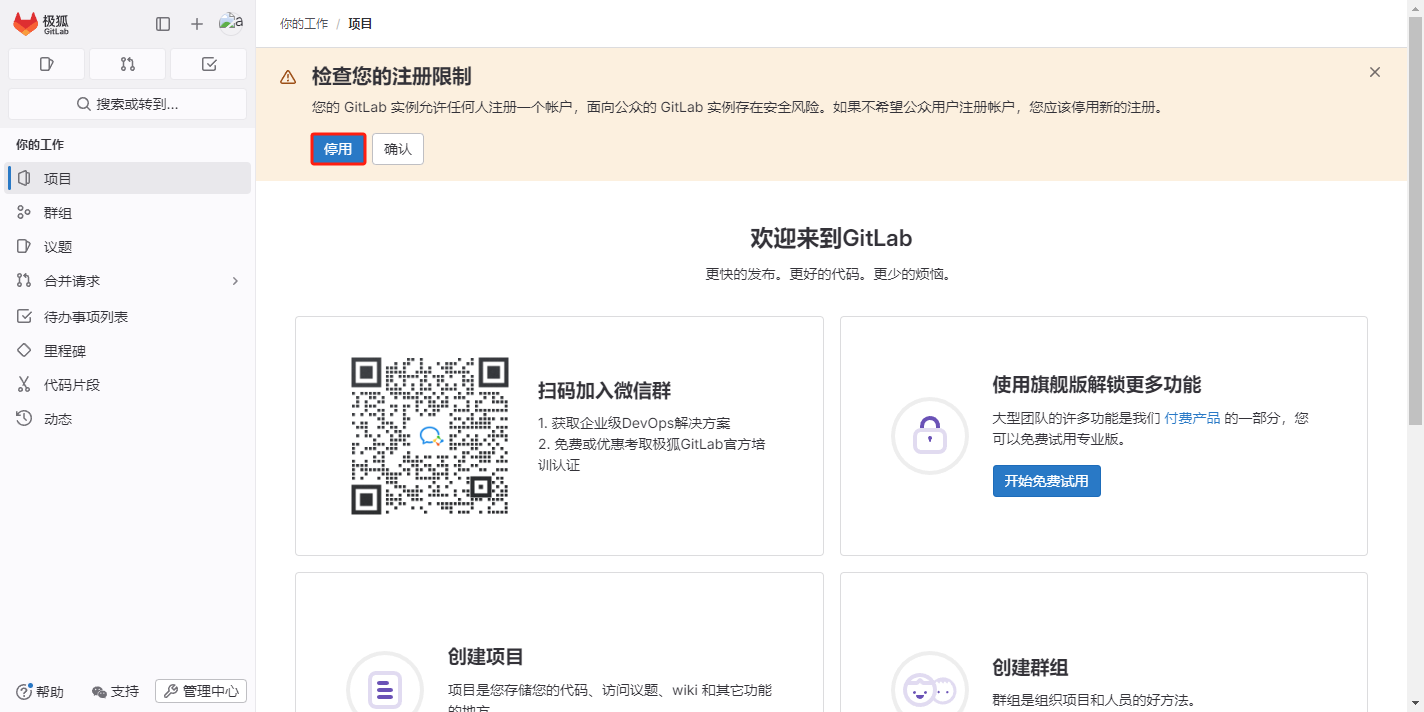Collapse the sidebar with the panel icon
The width and height of the screenshot is (1424, 712).
pyautogui.click(x=162, y=23)
